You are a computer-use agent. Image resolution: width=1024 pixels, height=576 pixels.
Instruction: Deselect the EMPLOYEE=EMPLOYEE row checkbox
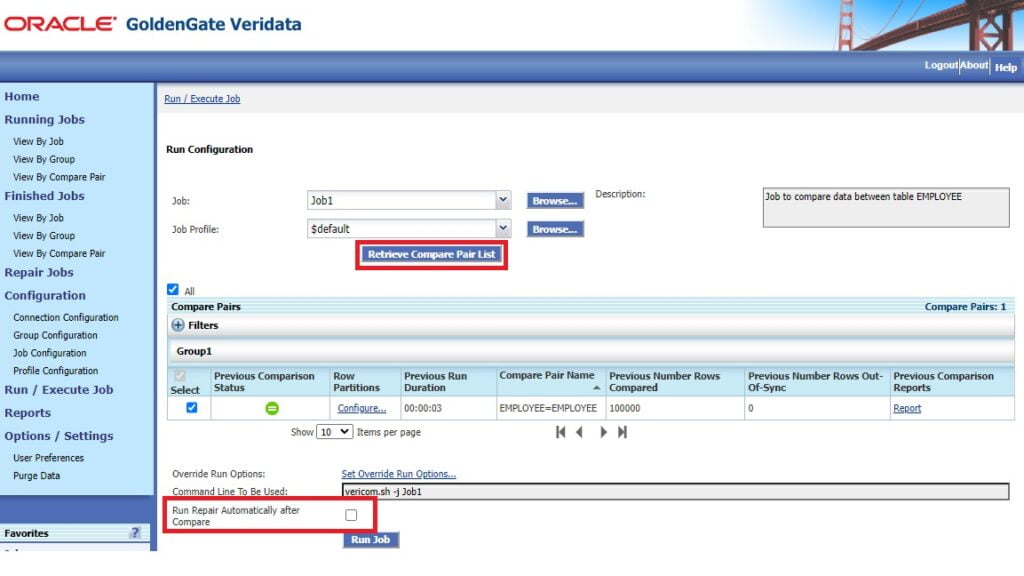191,408
